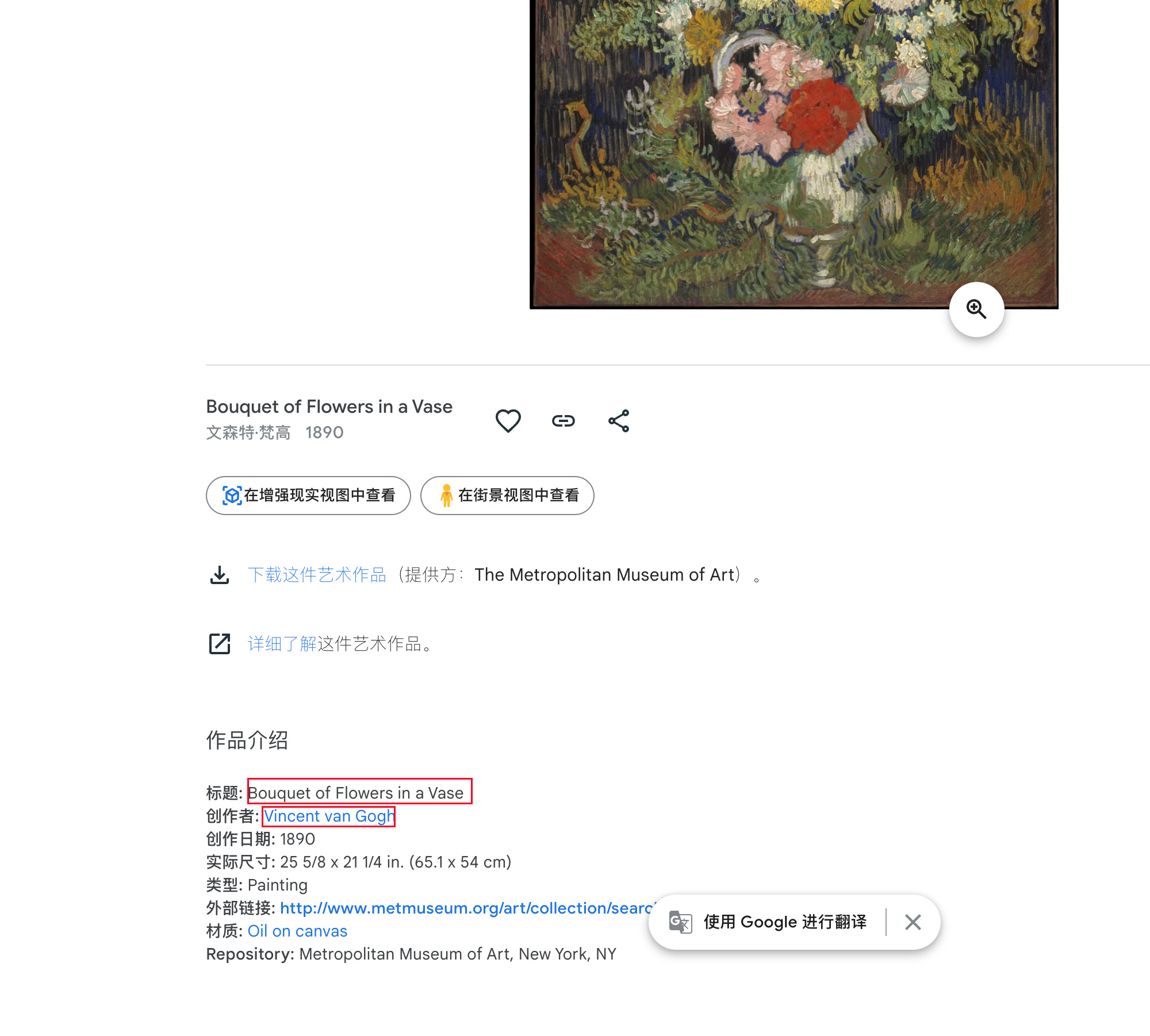Click 详细了解 link

click(282, 644)
